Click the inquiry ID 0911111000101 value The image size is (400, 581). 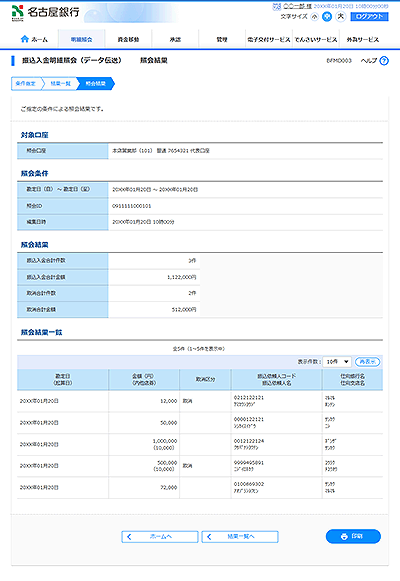[x=131, y=206]
